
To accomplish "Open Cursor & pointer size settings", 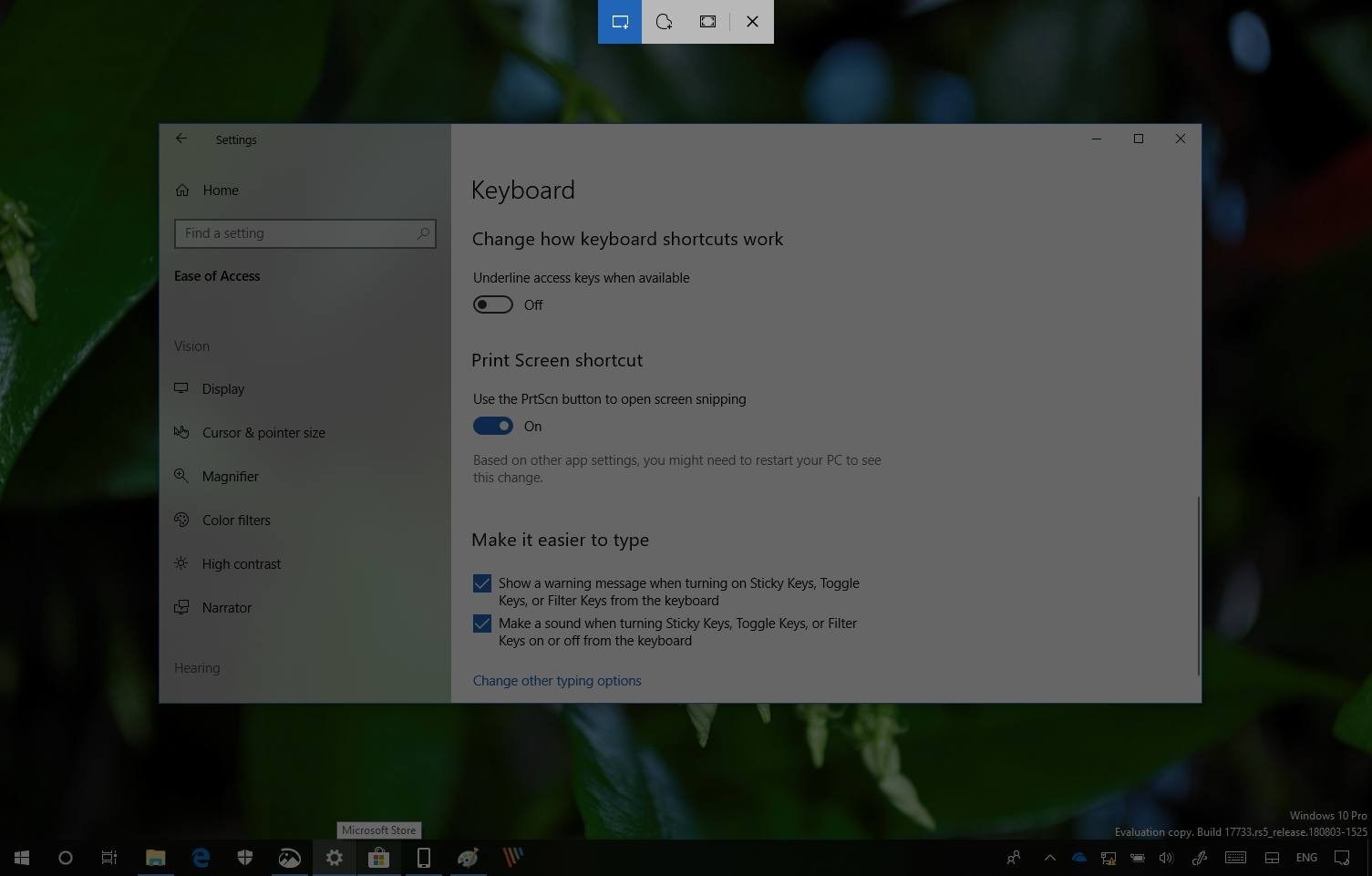I will [263, 432].
